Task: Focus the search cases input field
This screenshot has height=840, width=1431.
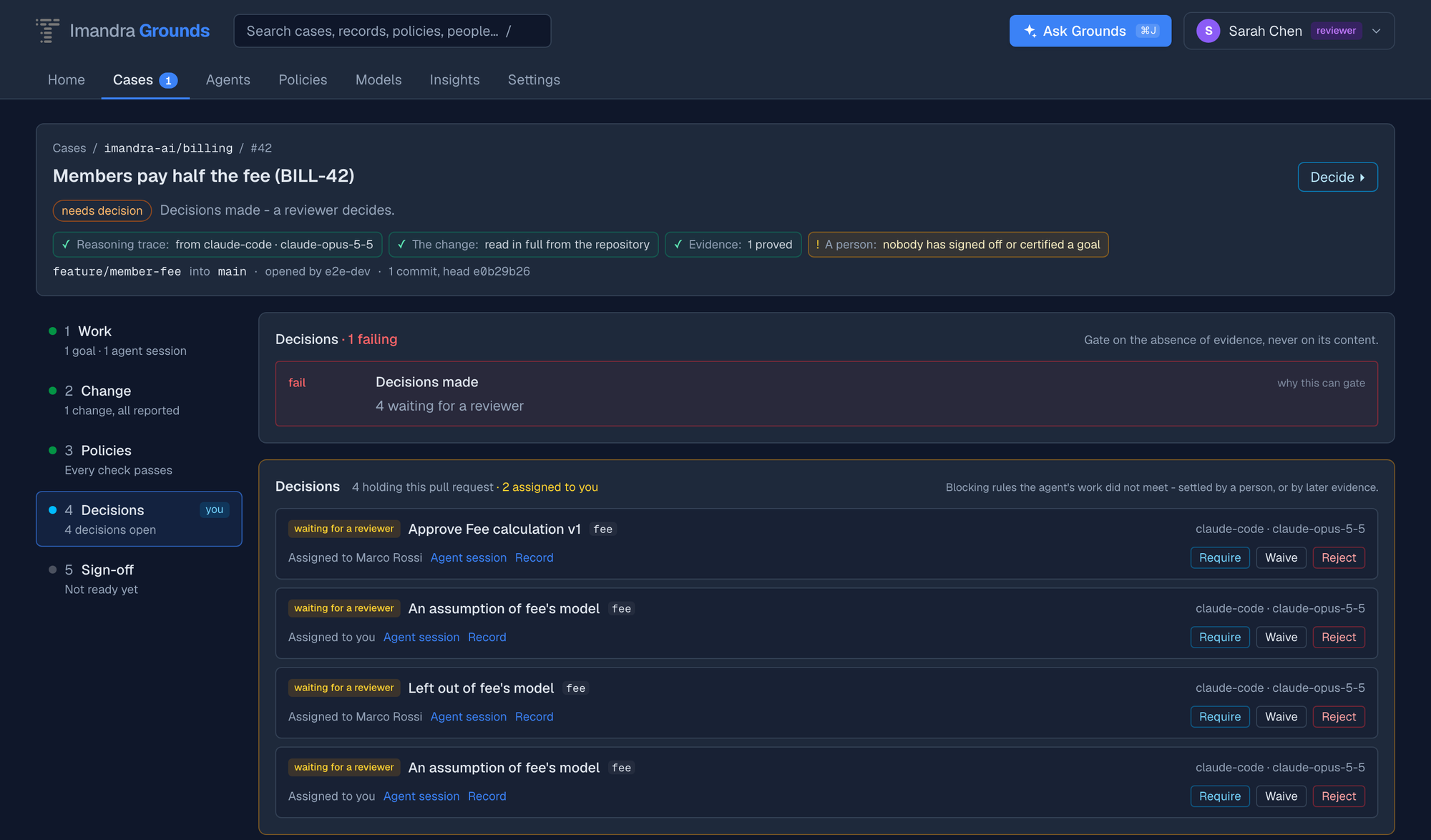Action: 392,31
